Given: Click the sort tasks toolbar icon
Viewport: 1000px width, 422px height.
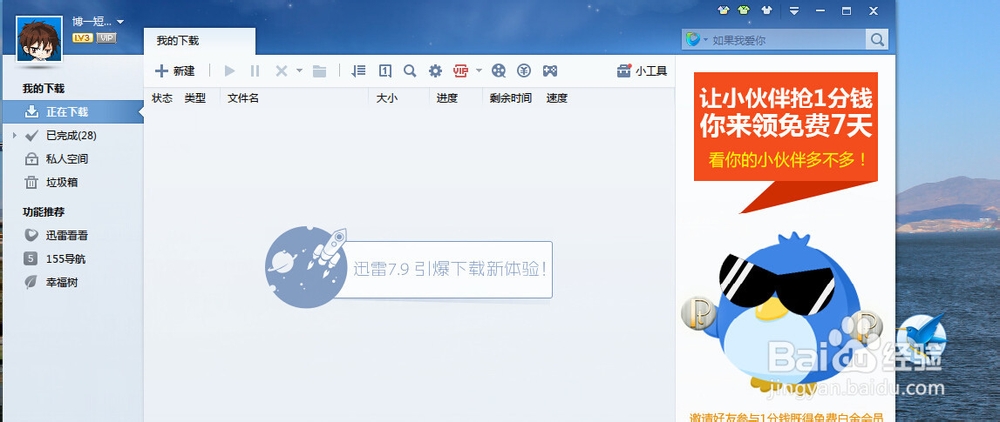Looking at the screenshot, I should [x=358, y=71].
